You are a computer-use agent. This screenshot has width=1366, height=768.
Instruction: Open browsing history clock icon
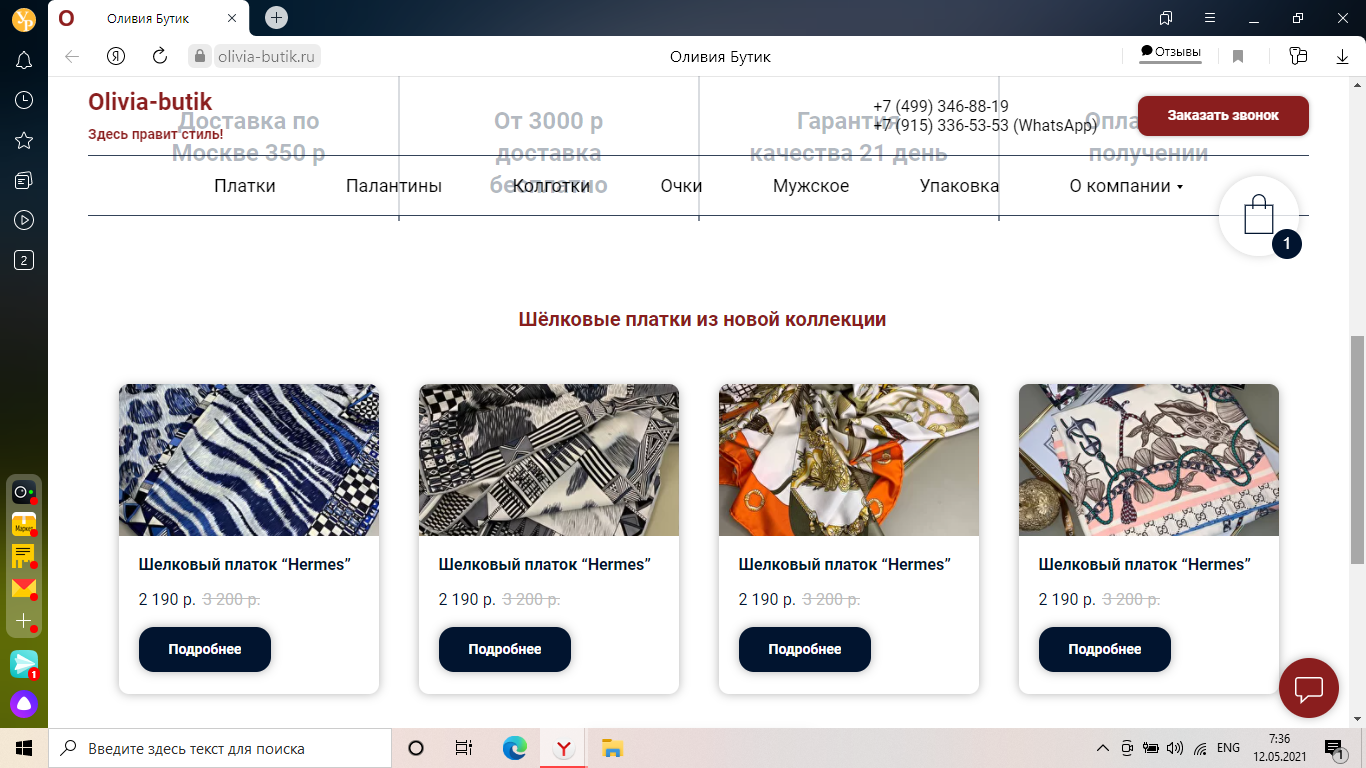(x=24, y=100)
